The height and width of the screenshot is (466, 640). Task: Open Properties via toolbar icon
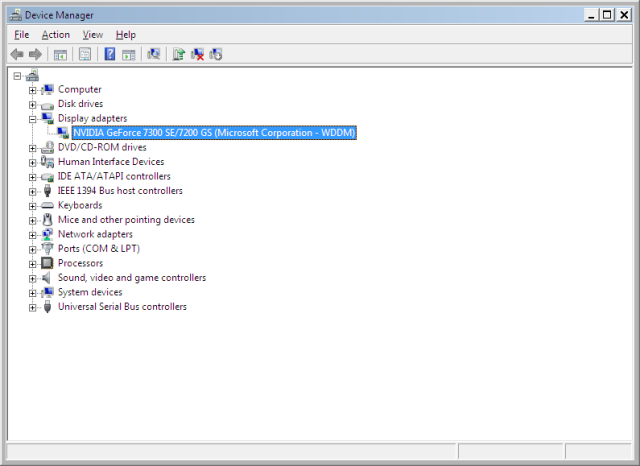click(x=85, y=54)
